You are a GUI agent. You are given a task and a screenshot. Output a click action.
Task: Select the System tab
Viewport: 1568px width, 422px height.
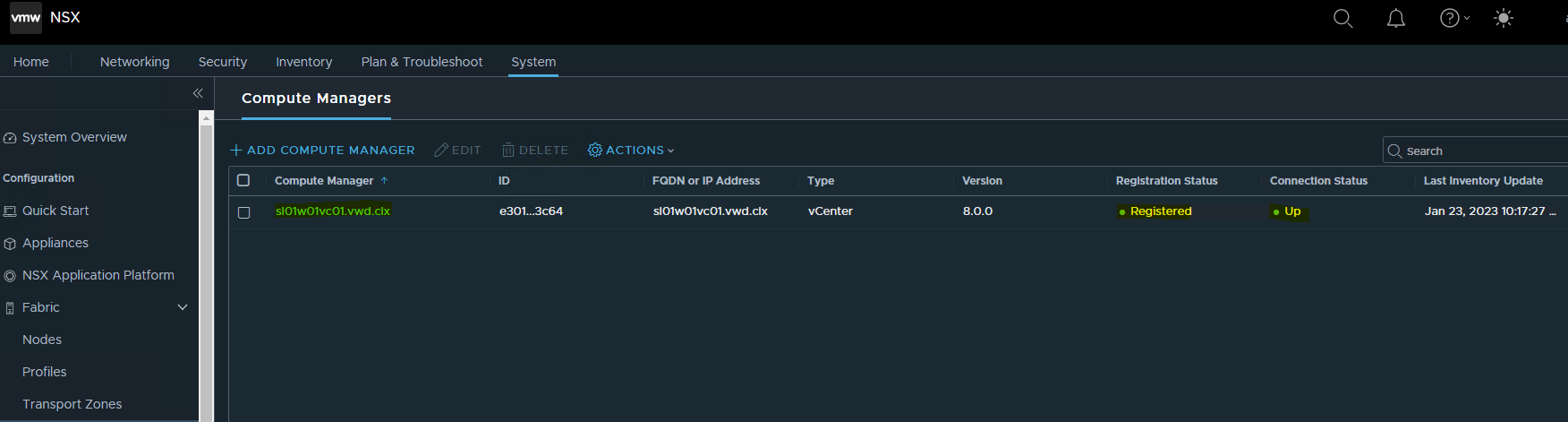tap(533, 62)
